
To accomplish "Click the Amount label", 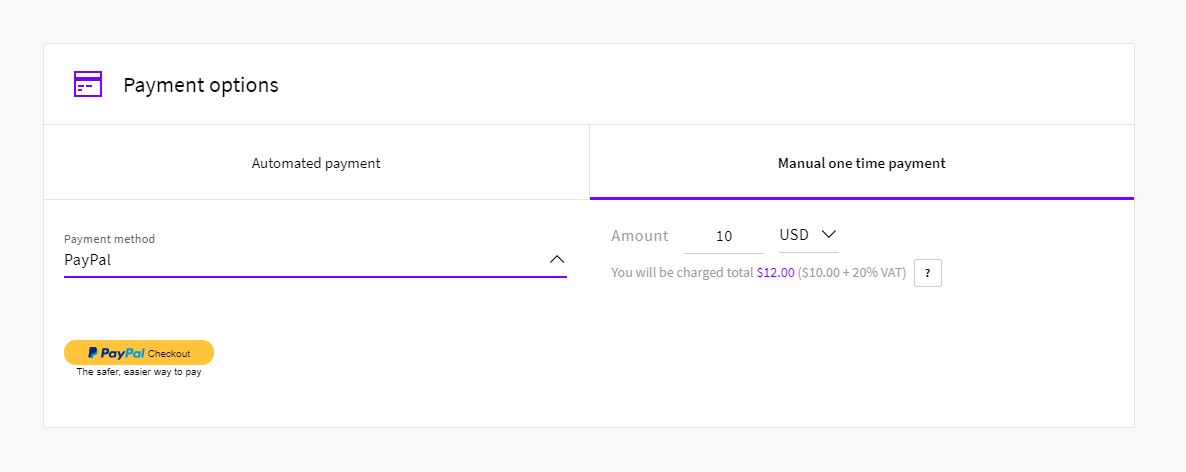I will pos(639,236).
